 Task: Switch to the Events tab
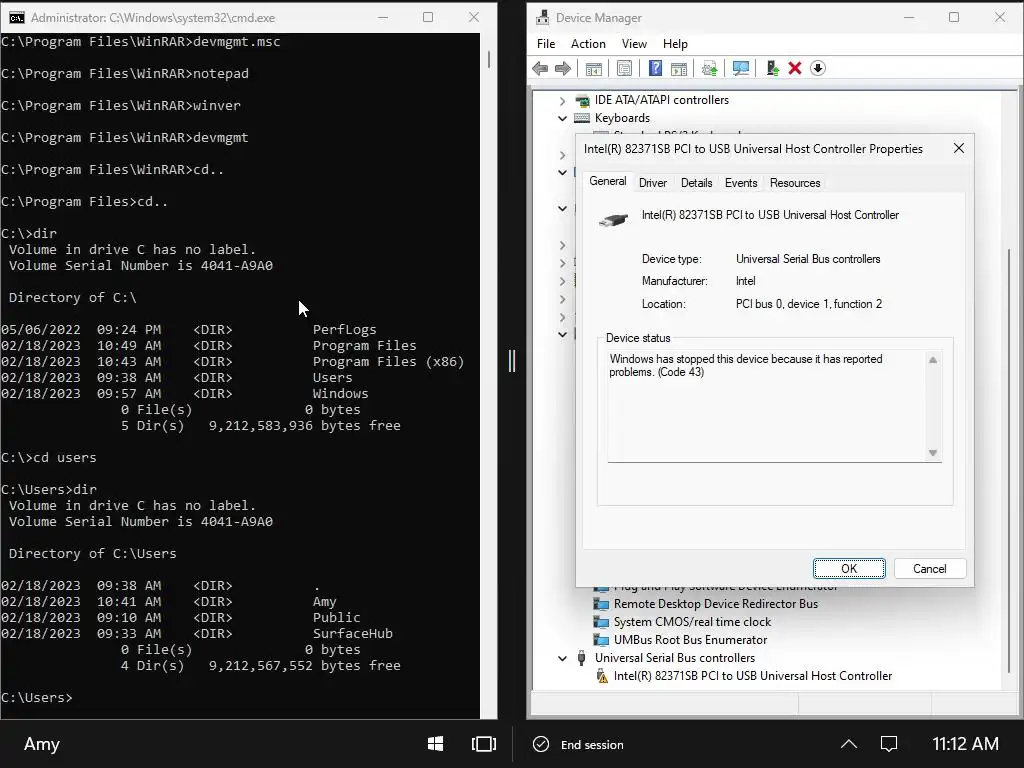tap(741, 183)
